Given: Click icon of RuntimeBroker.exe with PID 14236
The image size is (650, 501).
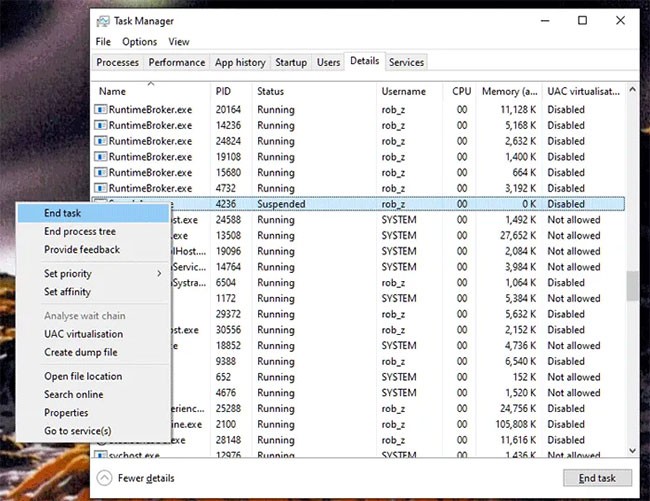Looking at the screenshot, I should [100, 126].
